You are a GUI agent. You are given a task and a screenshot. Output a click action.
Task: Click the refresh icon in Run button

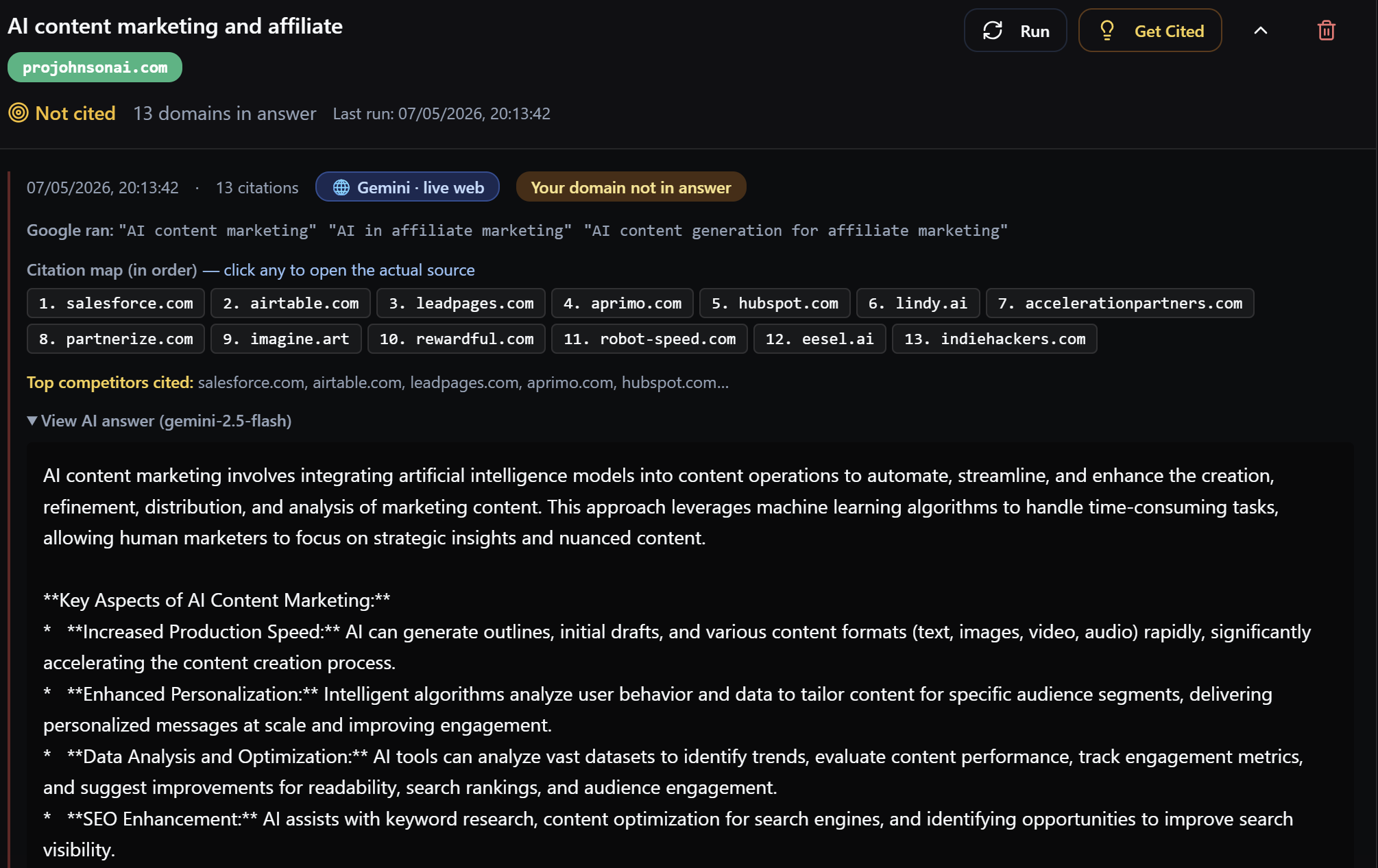pos(993,31)
